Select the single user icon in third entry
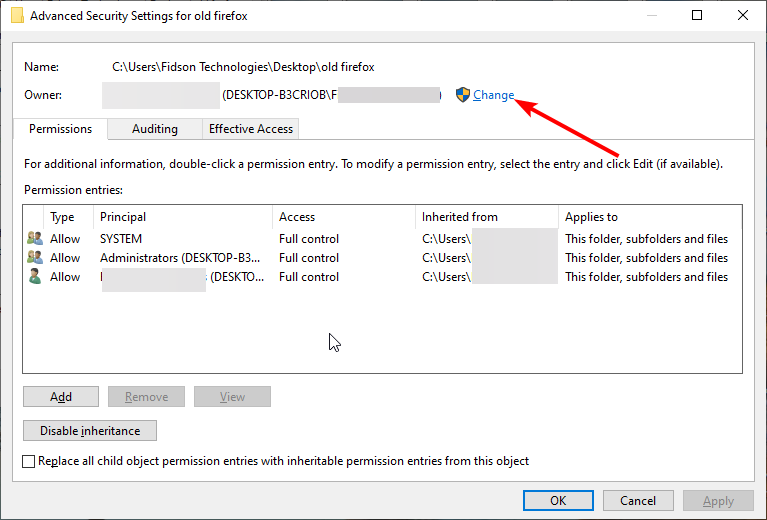Image resolution: width=767 pixels, height=520 pixels. click(x=35, y=276)
